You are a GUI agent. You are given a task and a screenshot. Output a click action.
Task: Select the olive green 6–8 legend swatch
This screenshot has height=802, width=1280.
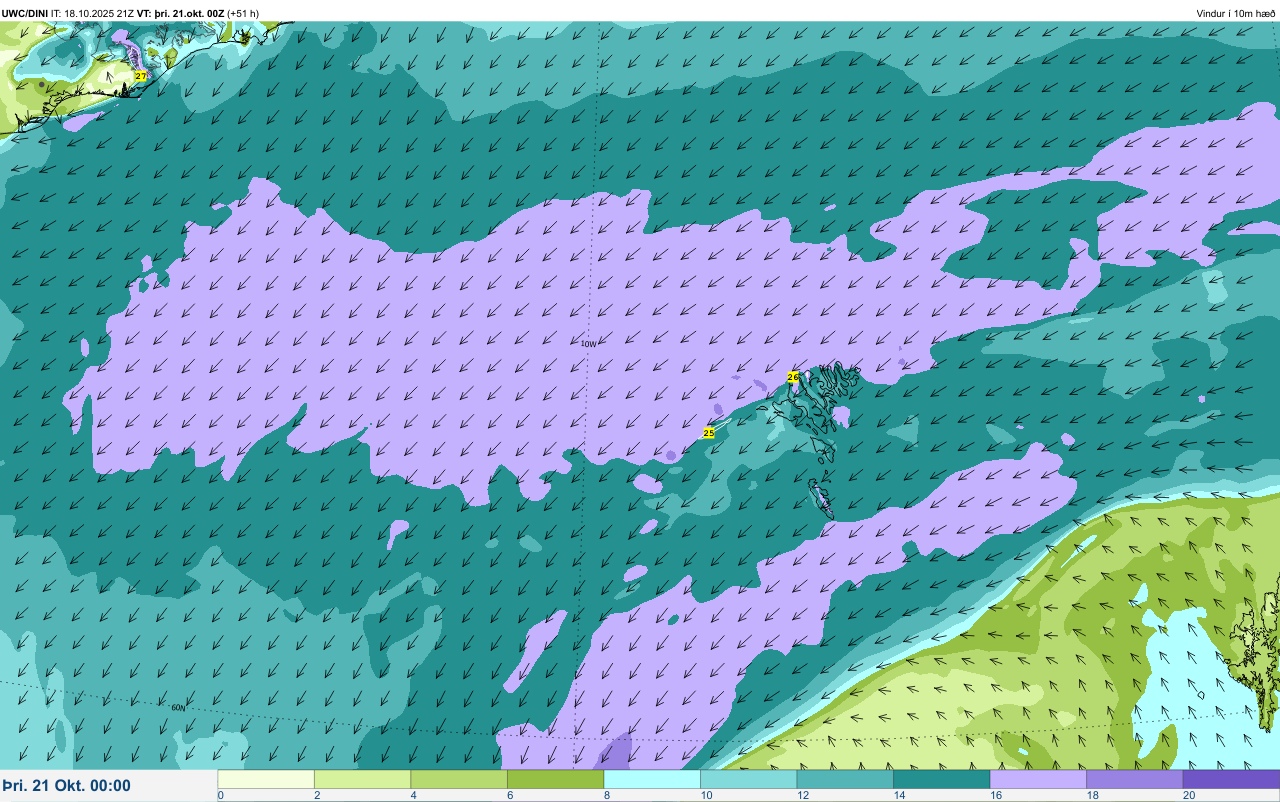coord(555,779)
